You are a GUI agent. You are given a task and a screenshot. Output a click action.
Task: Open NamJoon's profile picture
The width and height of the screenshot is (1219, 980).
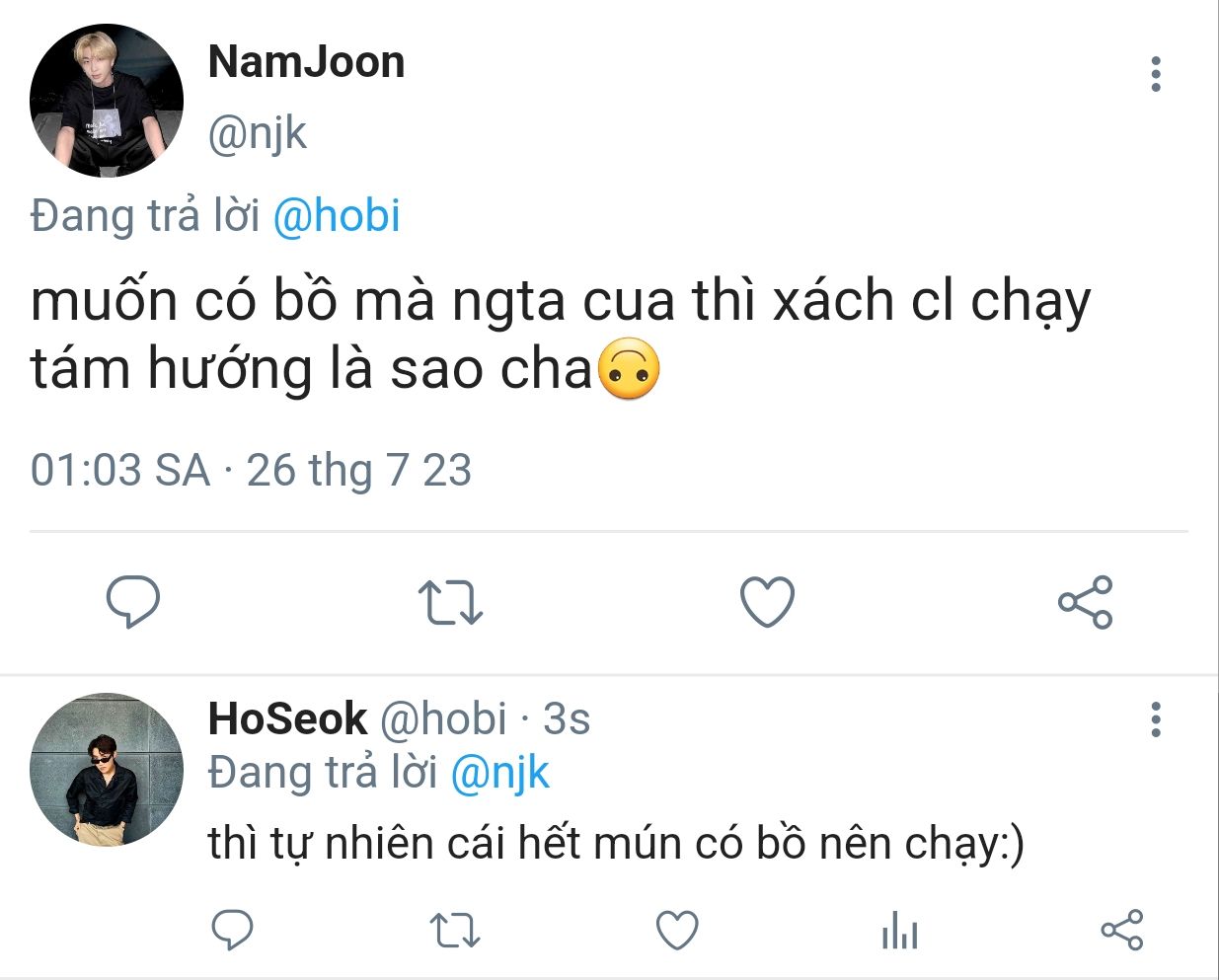107,101
